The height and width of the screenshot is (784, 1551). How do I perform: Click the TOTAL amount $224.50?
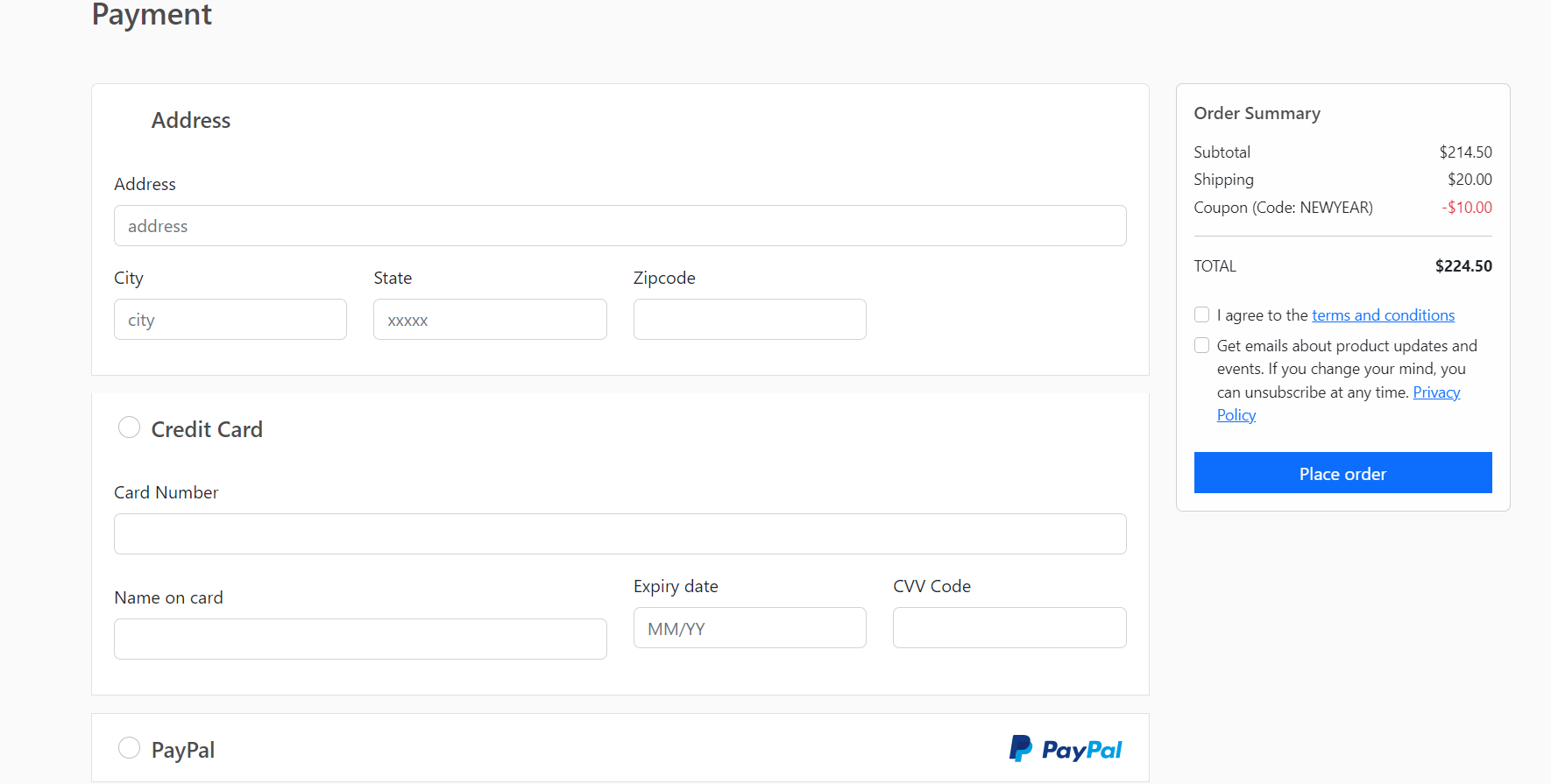coord(1463,266)
